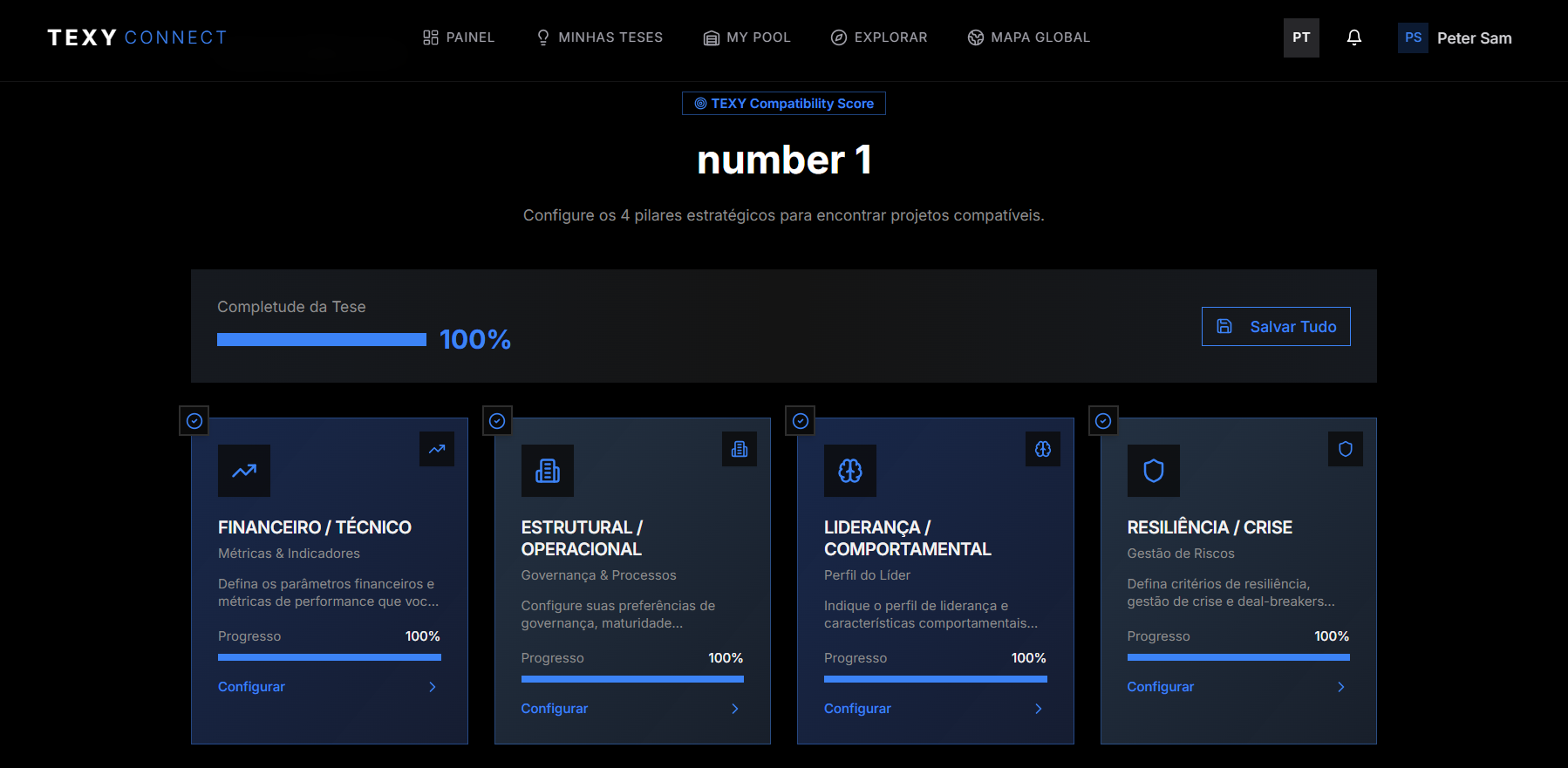
Task: Click the small trend icon on Financeiro card corner
Action: click(437, 449)
